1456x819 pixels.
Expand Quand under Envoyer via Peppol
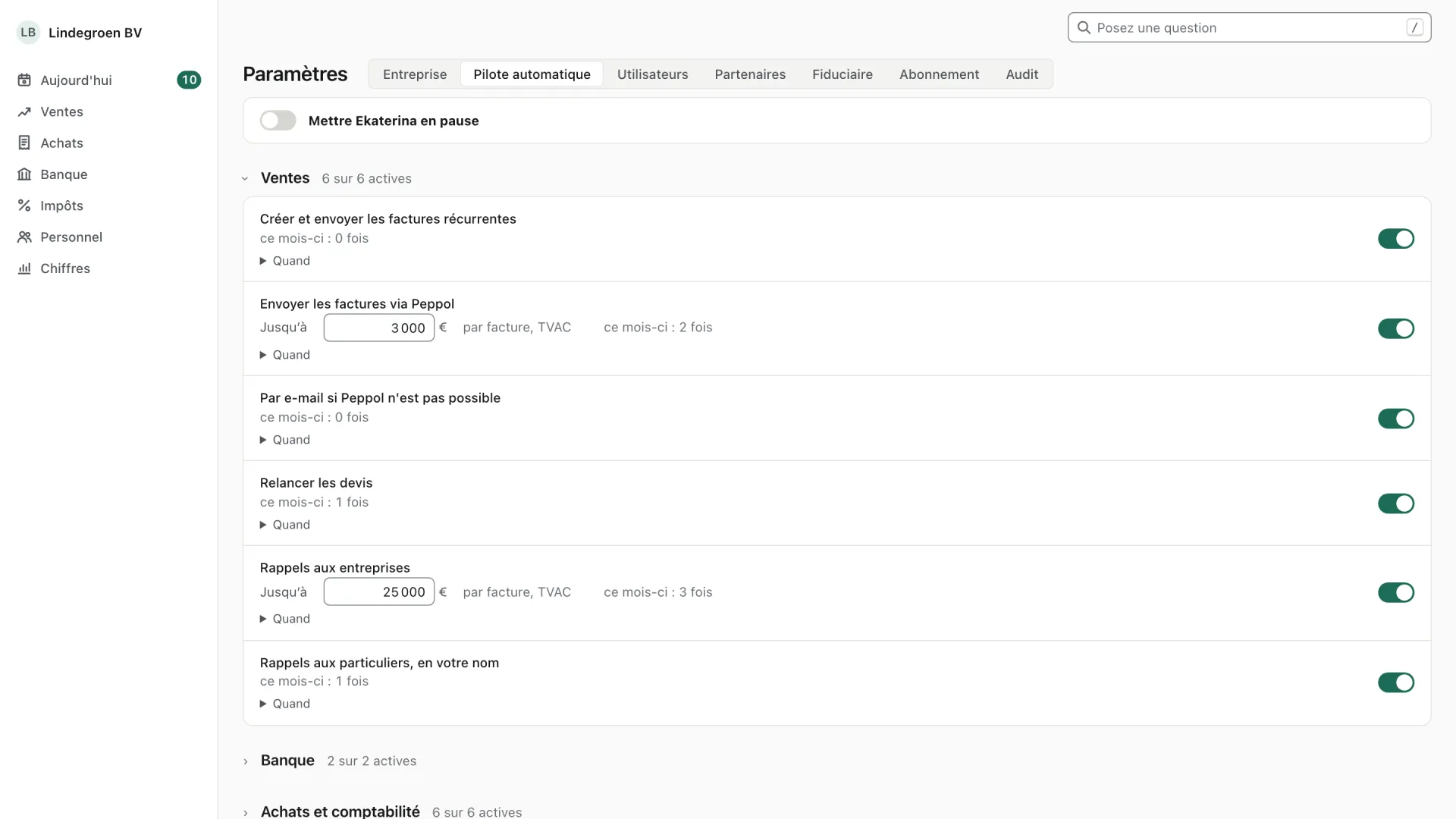click(285, 355)
